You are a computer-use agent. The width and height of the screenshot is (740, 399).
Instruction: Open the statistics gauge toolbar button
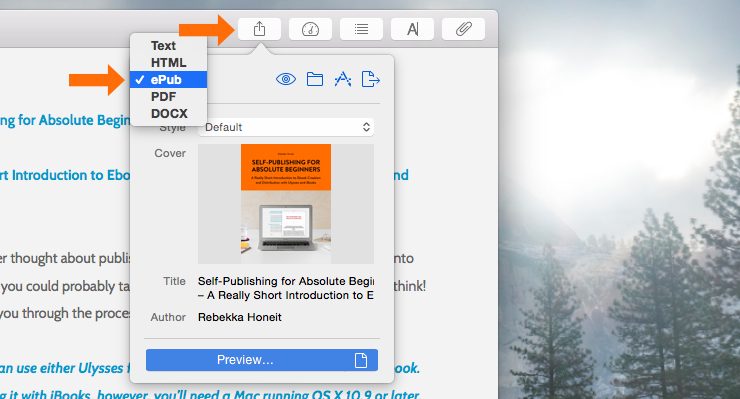pos(310,29)
